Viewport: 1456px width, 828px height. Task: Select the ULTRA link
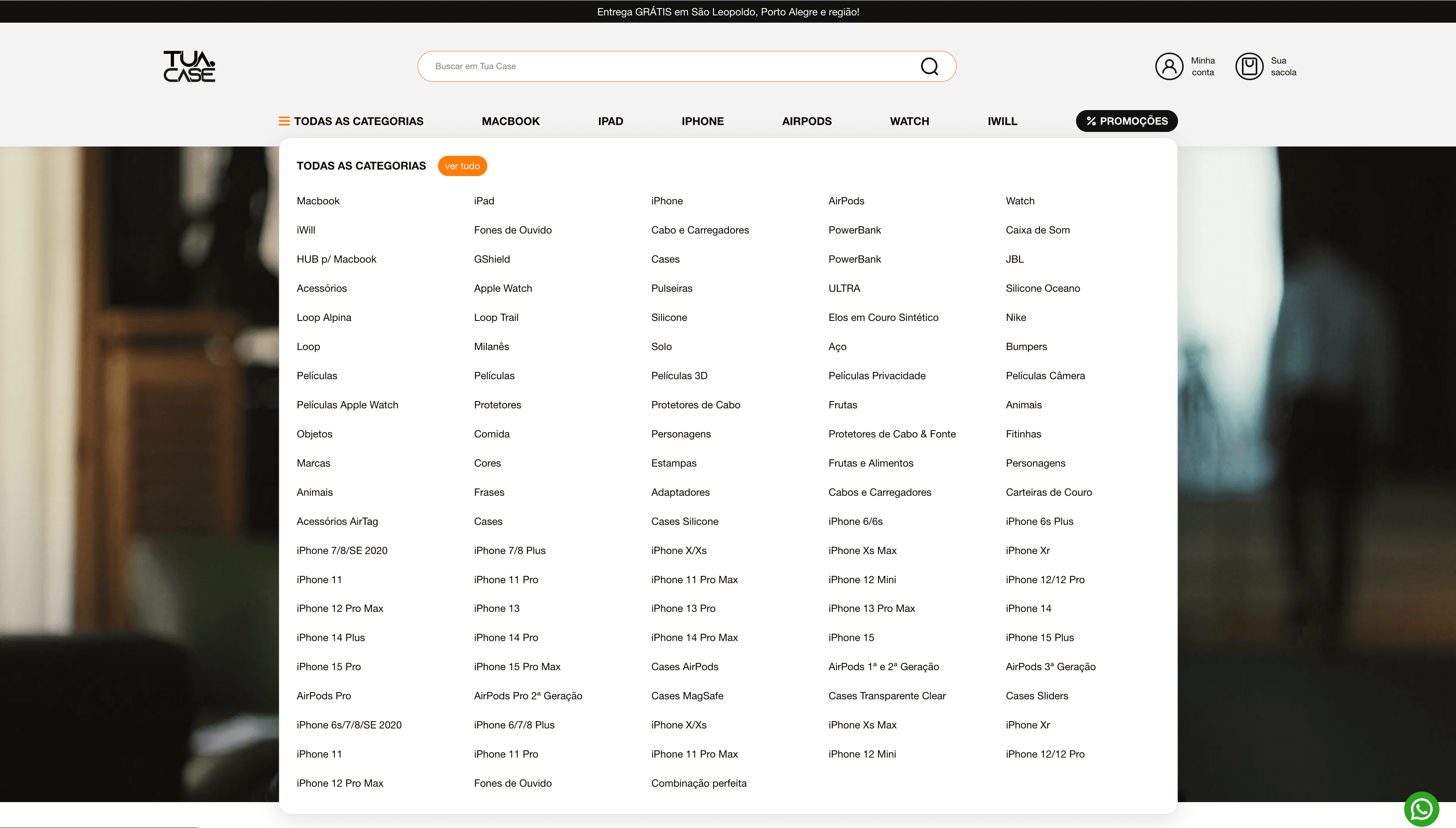click(x=844, y=288)
